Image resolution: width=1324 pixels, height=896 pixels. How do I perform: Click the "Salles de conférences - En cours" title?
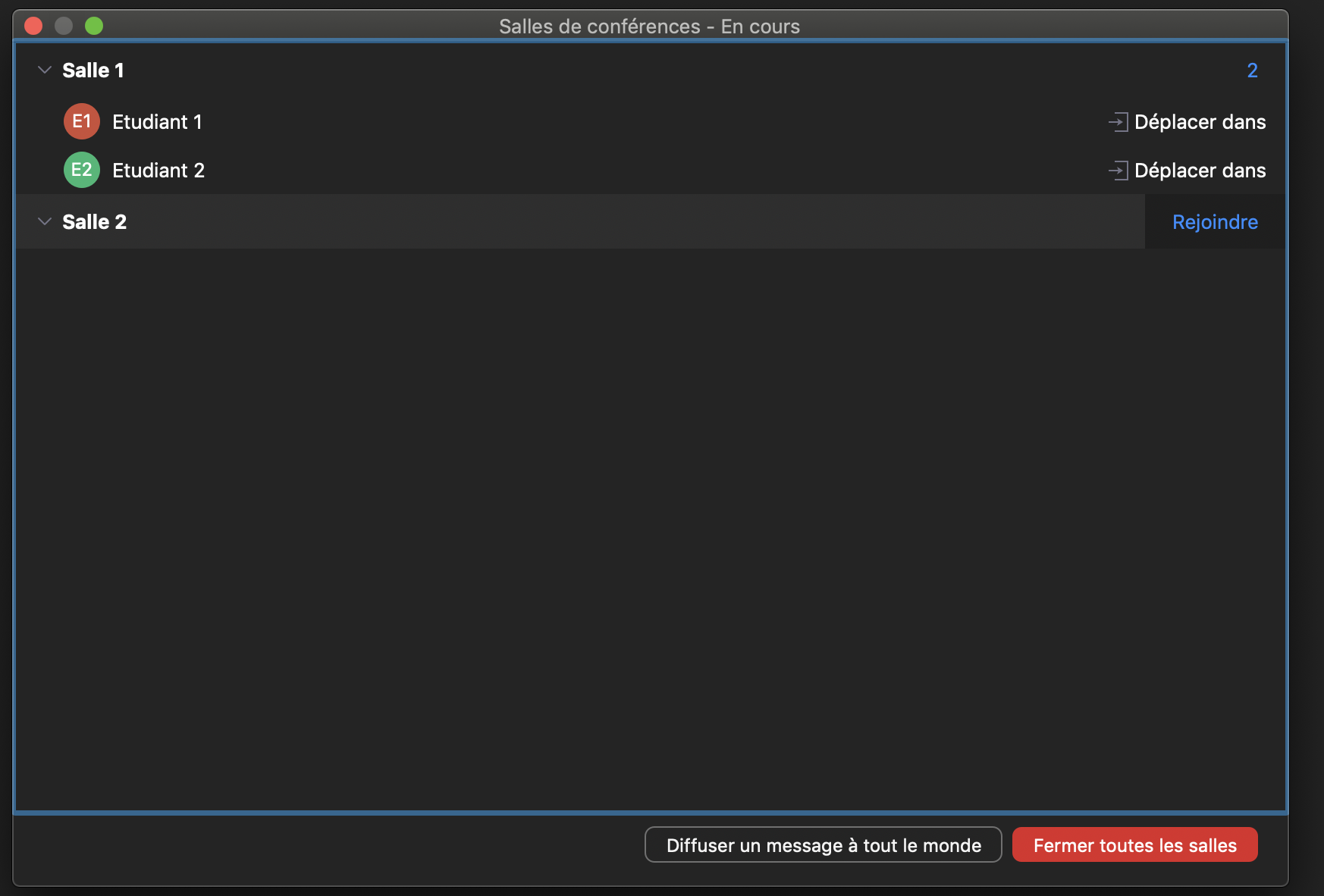pos(649,27)
